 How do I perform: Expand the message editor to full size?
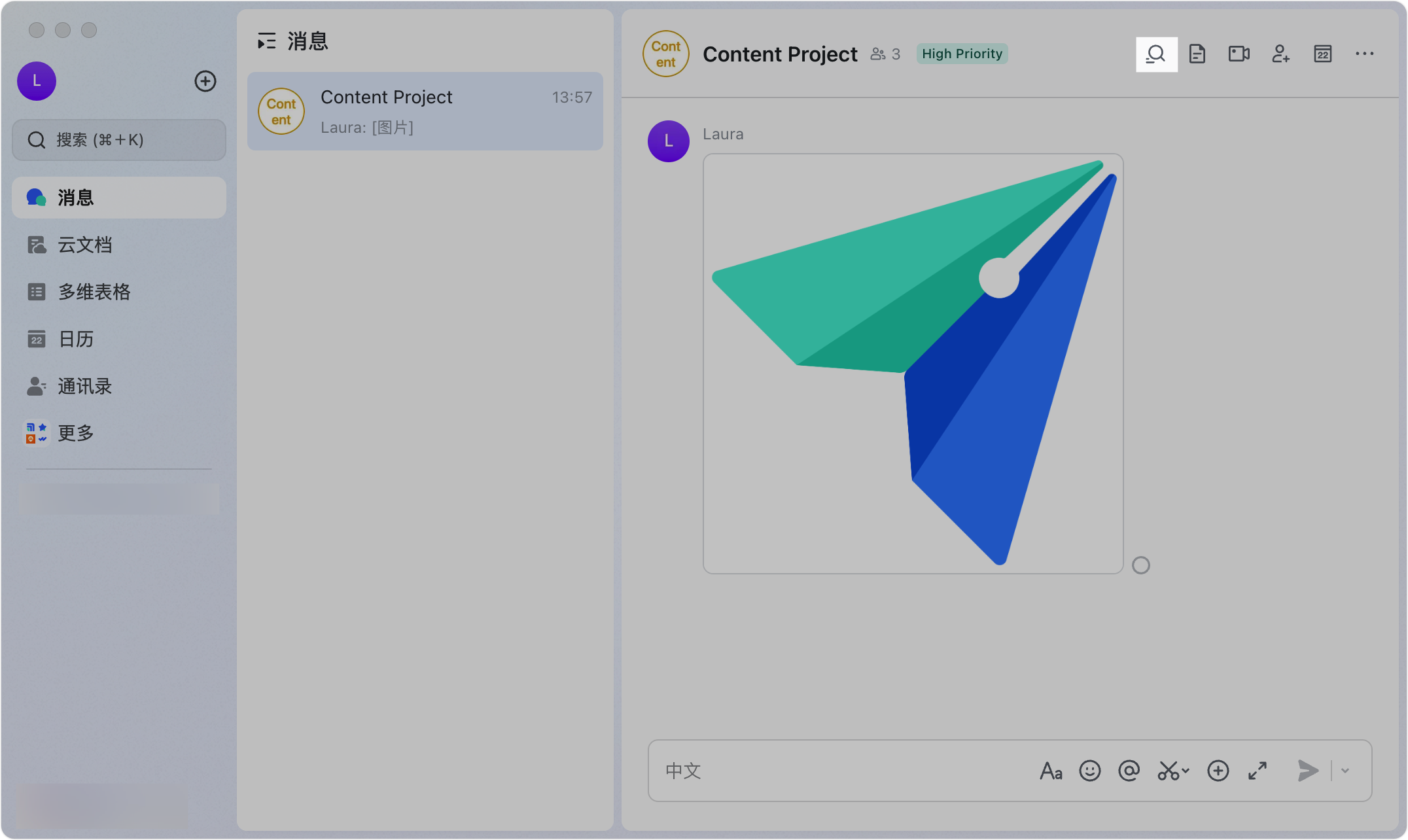point(1257,771)
